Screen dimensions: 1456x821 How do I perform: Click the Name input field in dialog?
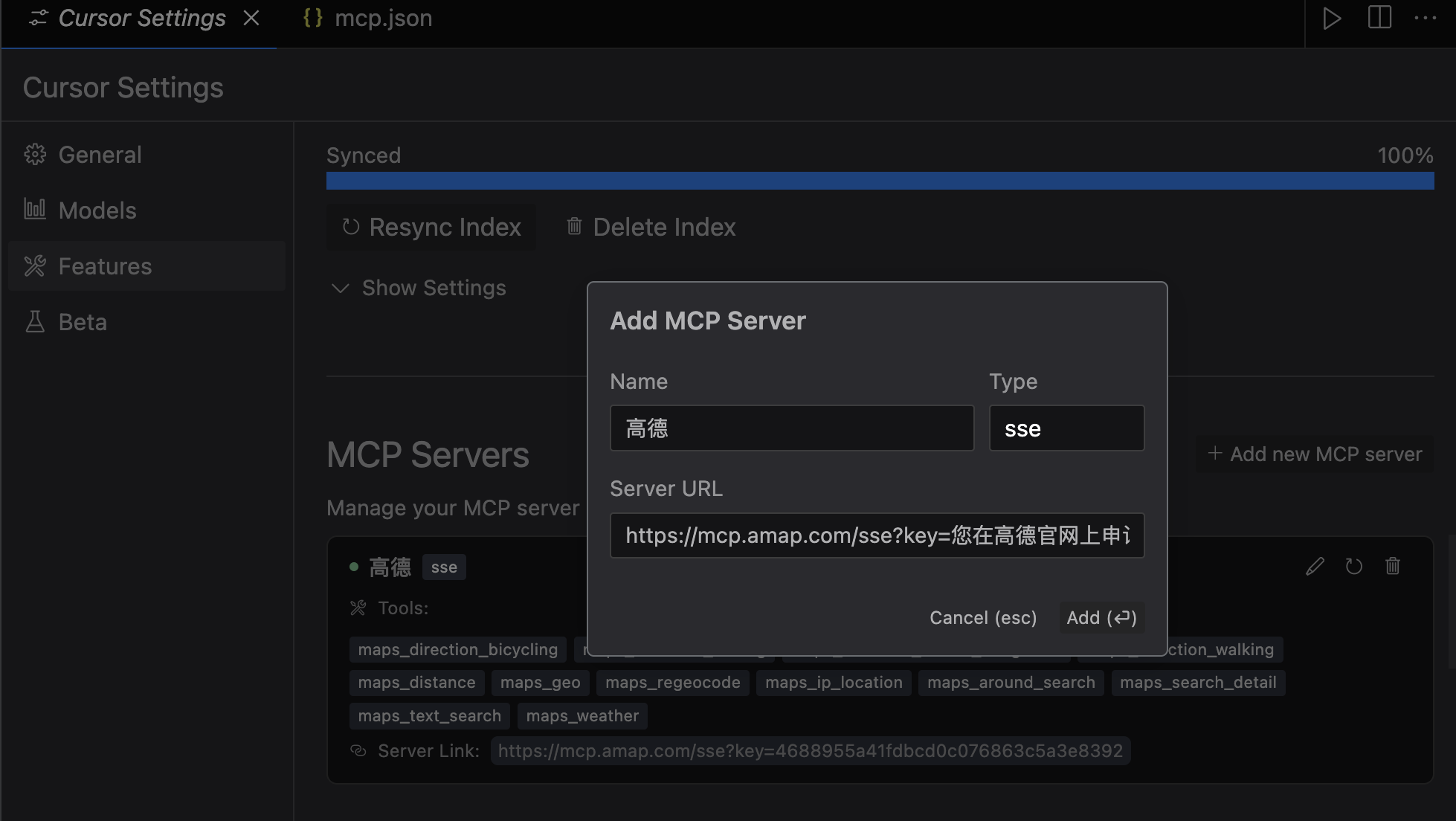tap(792, 428)
